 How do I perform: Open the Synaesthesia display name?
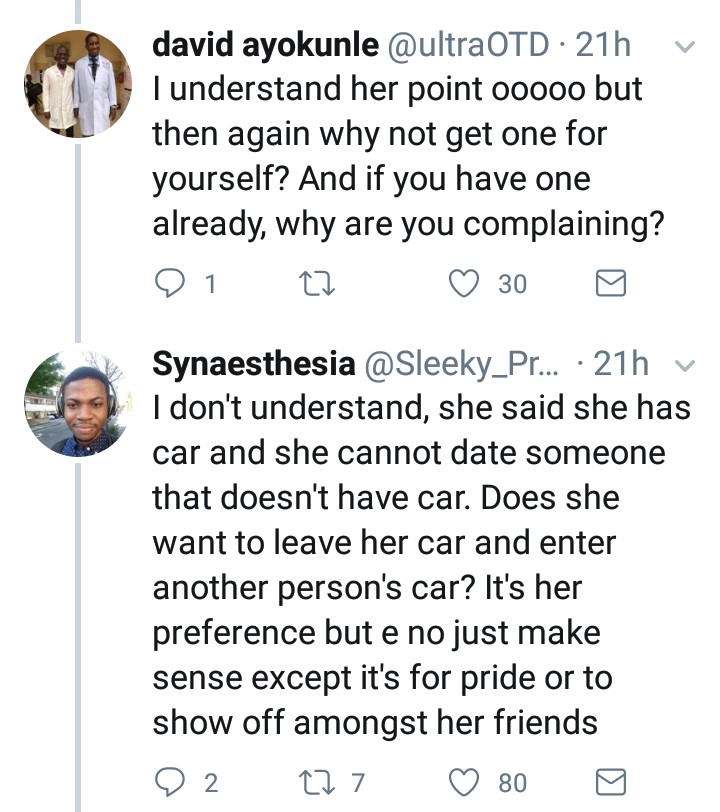(x=253, y=365)
